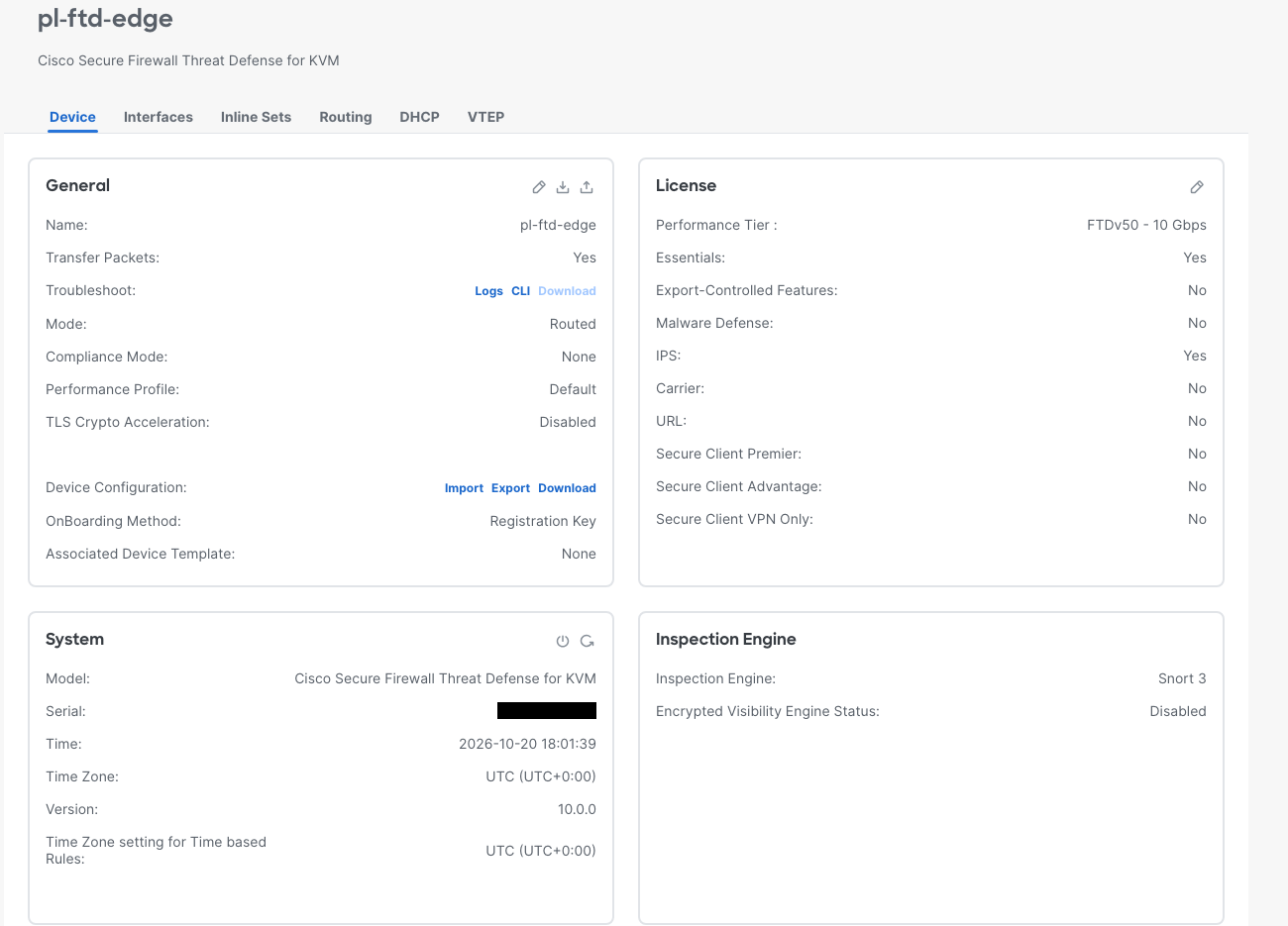Click the General card upload icon

[587, 187]
